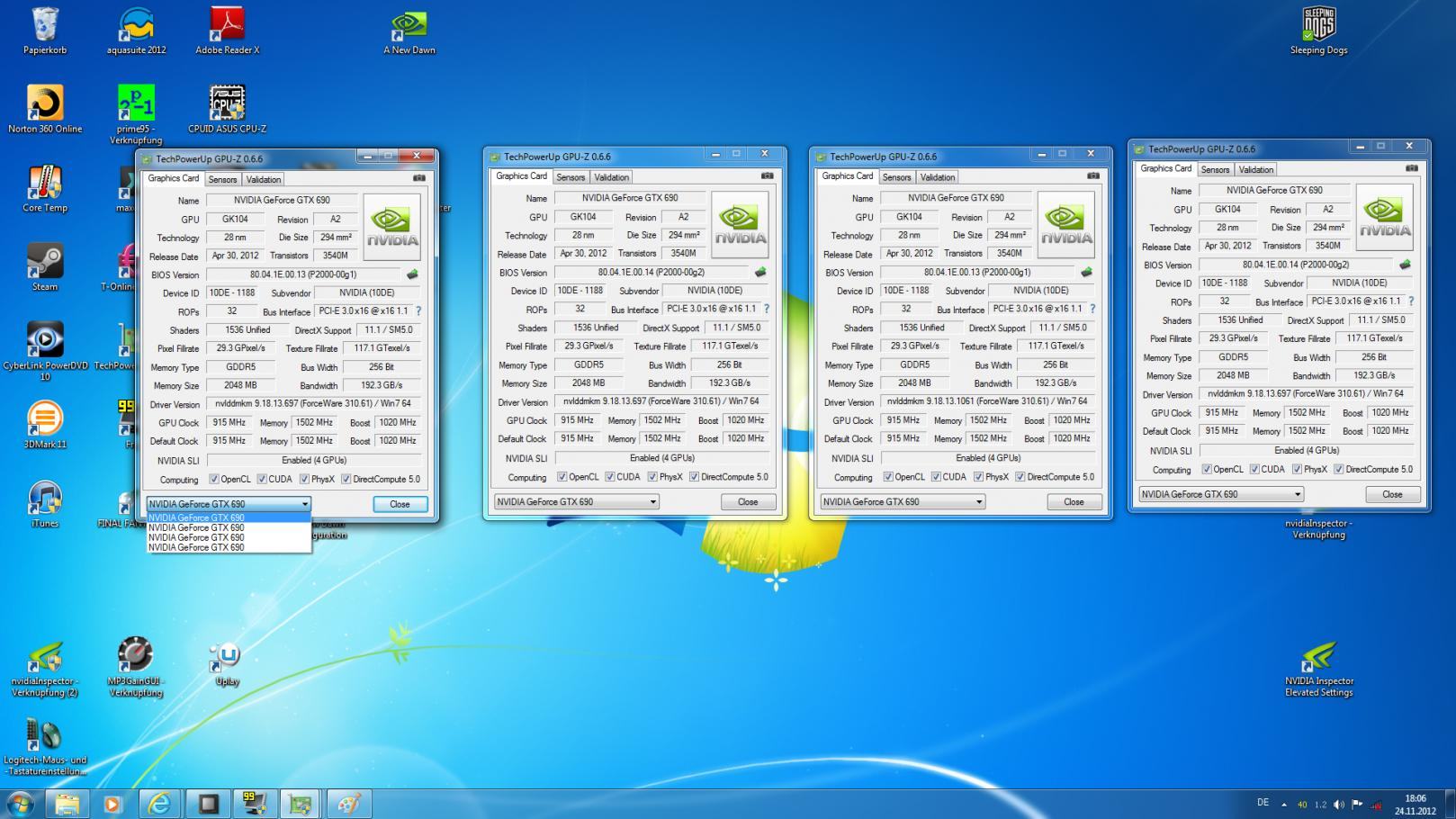This screenshot has height=819, width=1456.
Task: Select Graphics Card tab in rightmost GPU-Z
Action: [x=1166, y=168]
